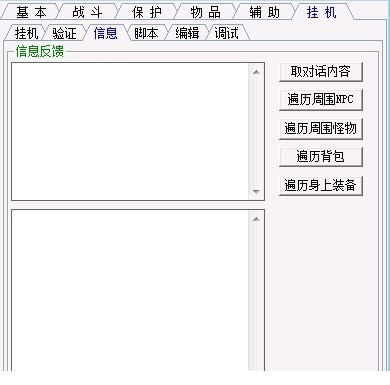Click the 信息反馈 group label
Viewport: 390px width, 385px height.
40,51
